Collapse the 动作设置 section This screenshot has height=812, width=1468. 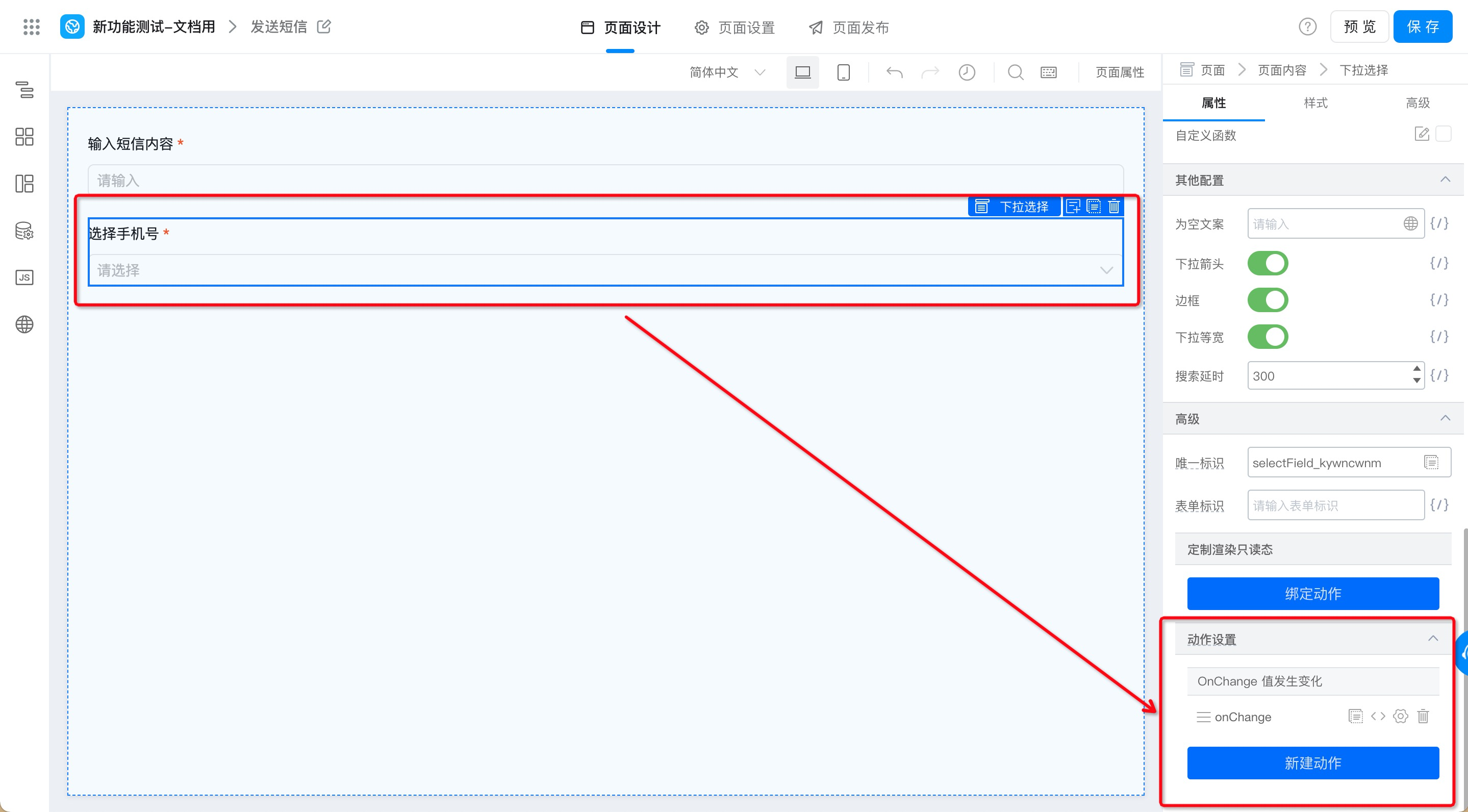tap(1432, 639)
